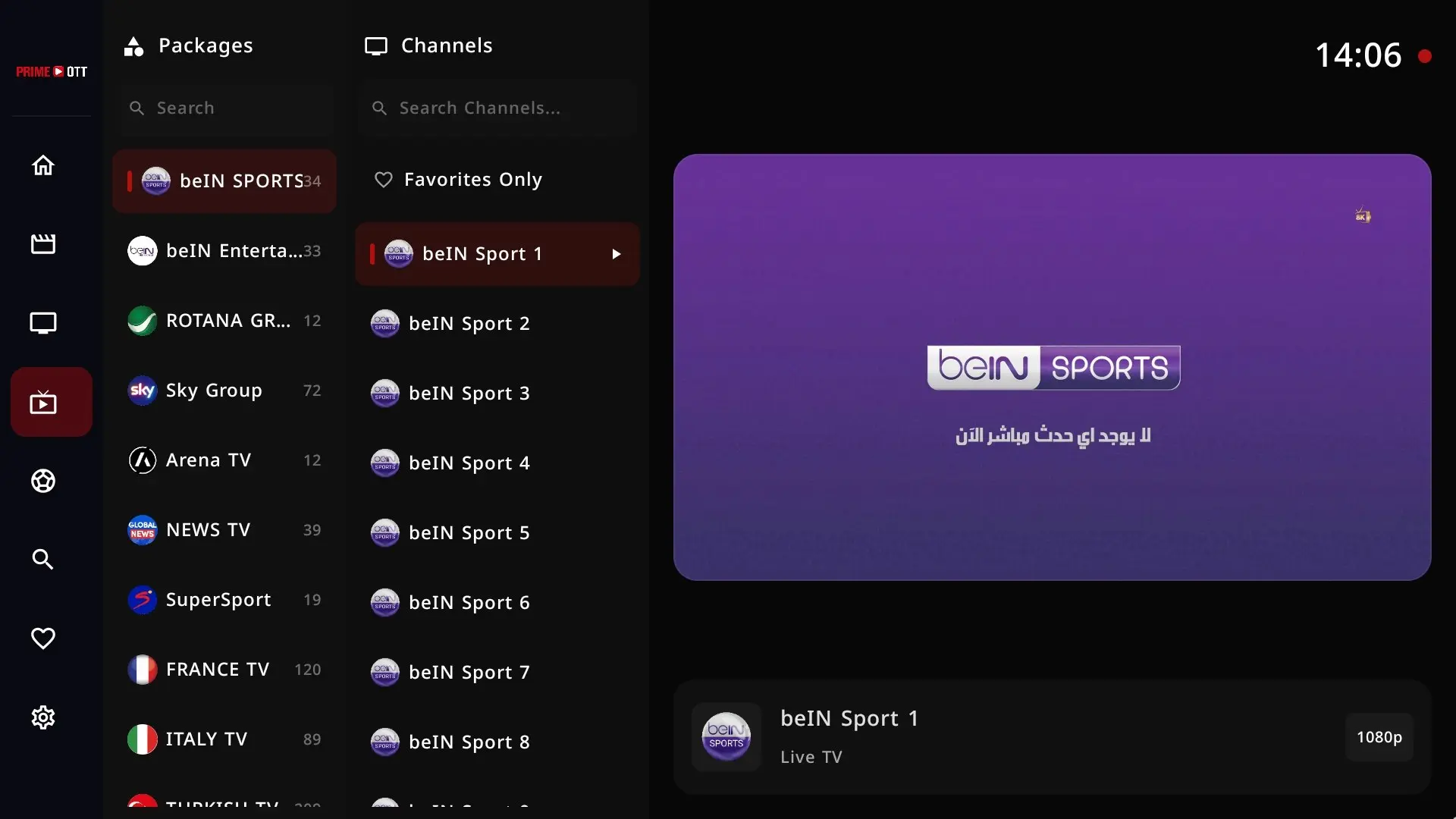
Task: Click the beIN Sport 2 channel logo
Action: (385, 324)
